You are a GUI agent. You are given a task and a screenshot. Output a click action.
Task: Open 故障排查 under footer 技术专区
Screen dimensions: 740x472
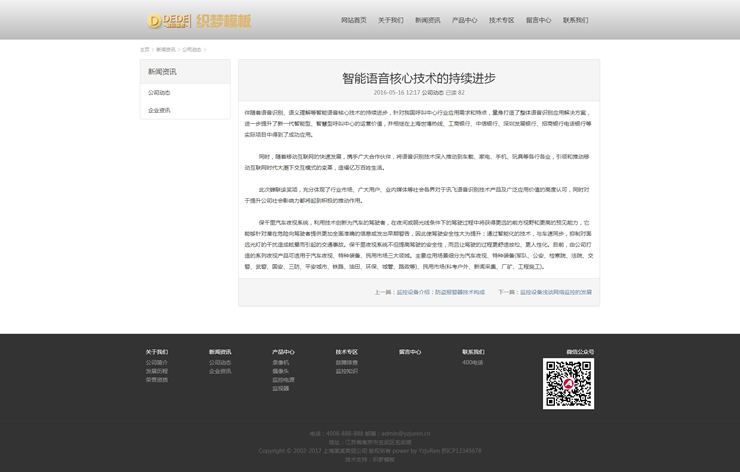click(x=346, y=362)
